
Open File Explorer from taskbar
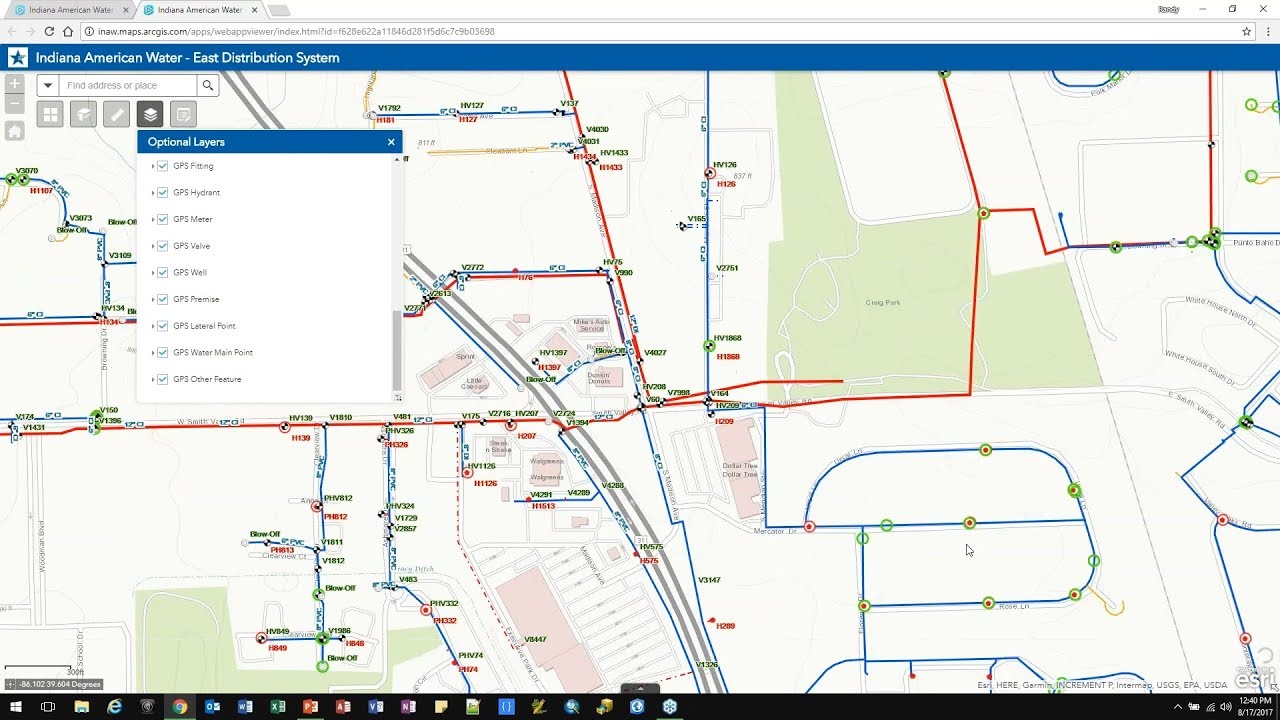click(x=81, y=706)
